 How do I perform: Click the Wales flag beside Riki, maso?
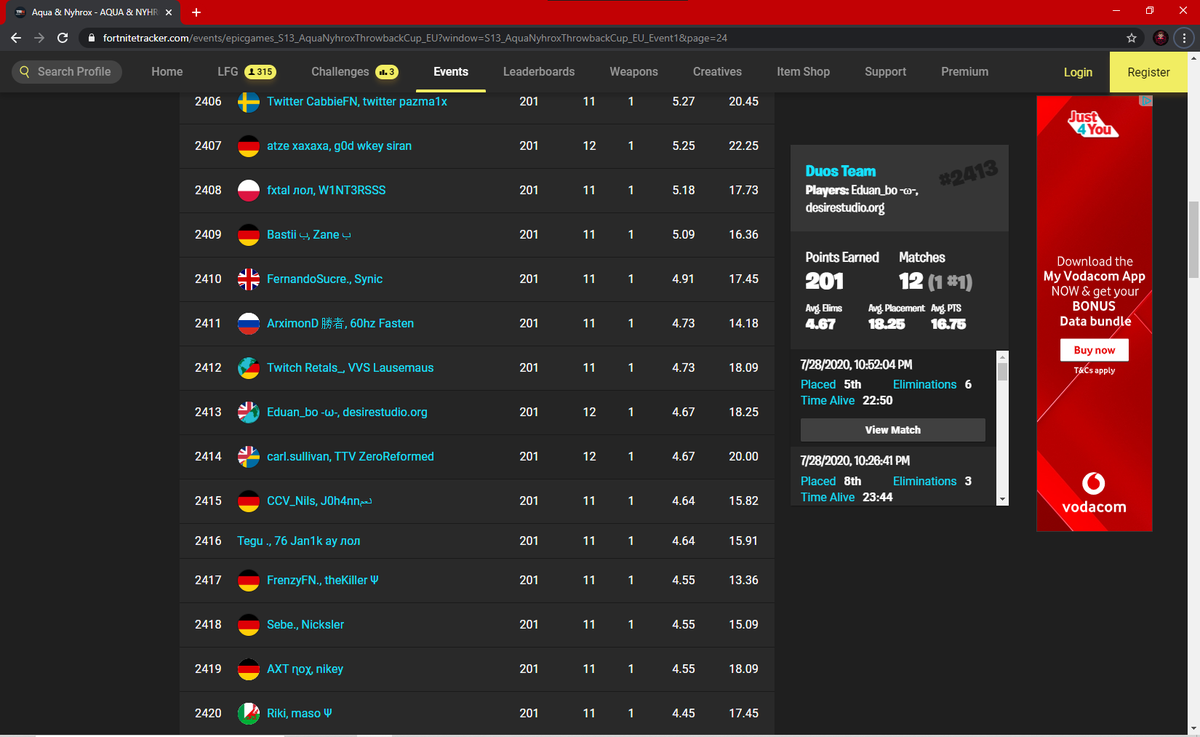(249, 713)
